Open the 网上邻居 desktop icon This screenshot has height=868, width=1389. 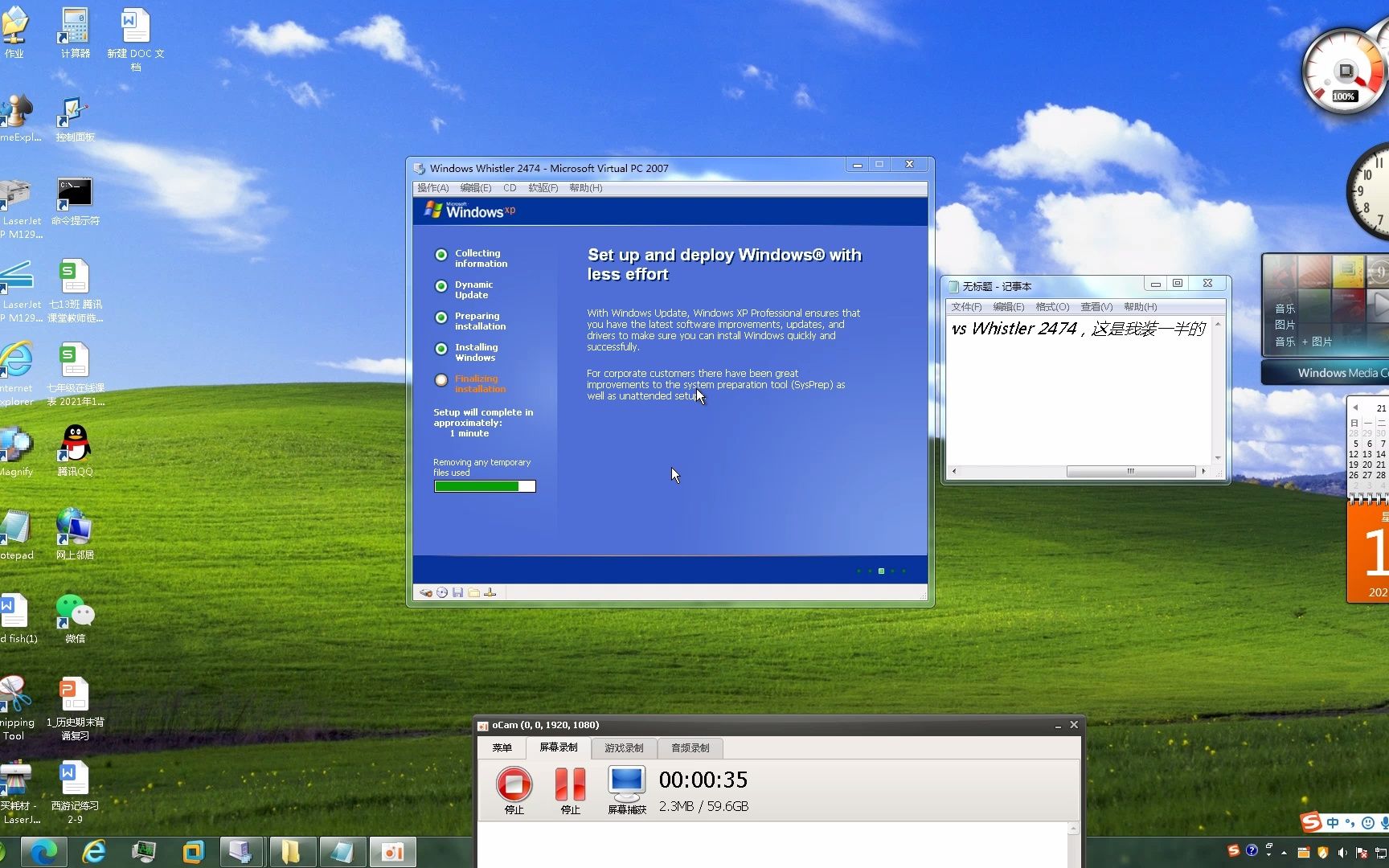(x=75, y=534)
